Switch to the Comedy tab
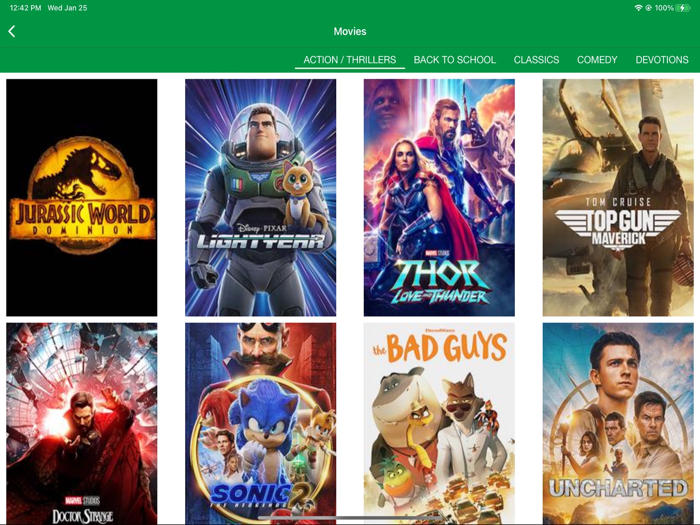 coord(597,60)
